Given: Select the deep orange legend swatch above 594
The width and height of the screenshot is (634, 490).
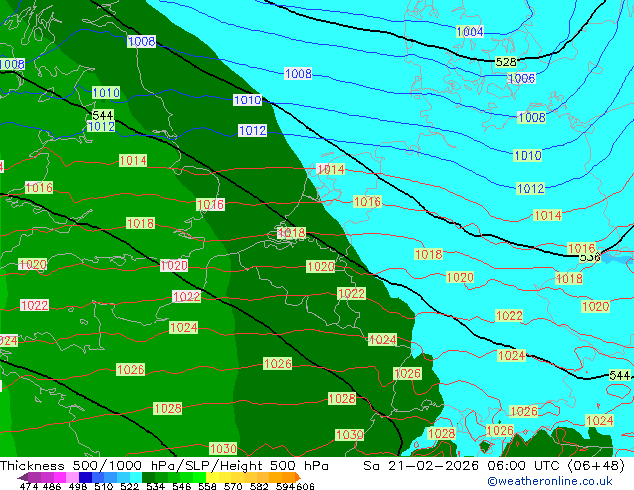Looking at the screenshot, I should [289, 477].
